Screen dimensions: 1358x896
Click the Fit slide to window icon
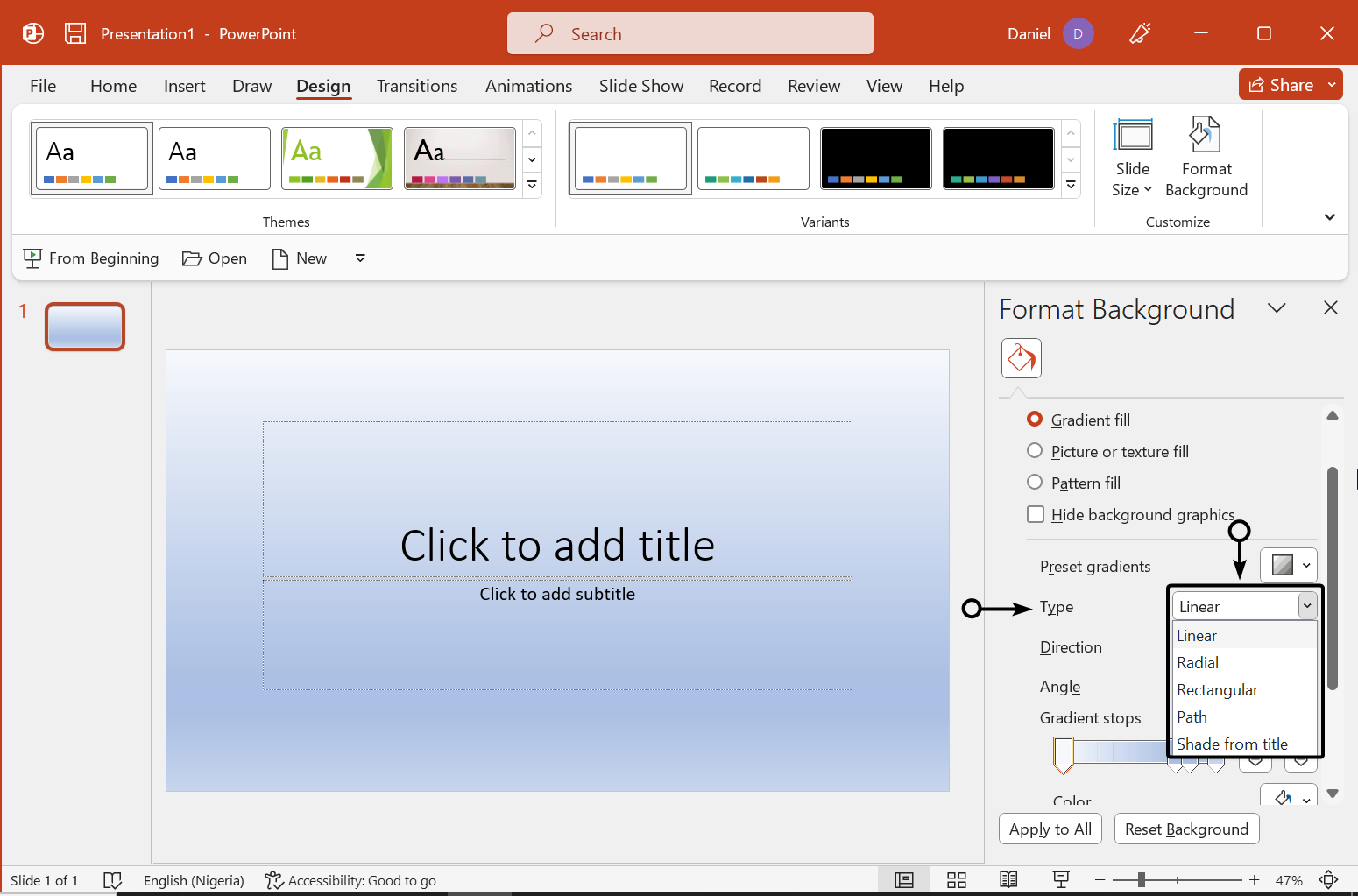point(1328,880)
